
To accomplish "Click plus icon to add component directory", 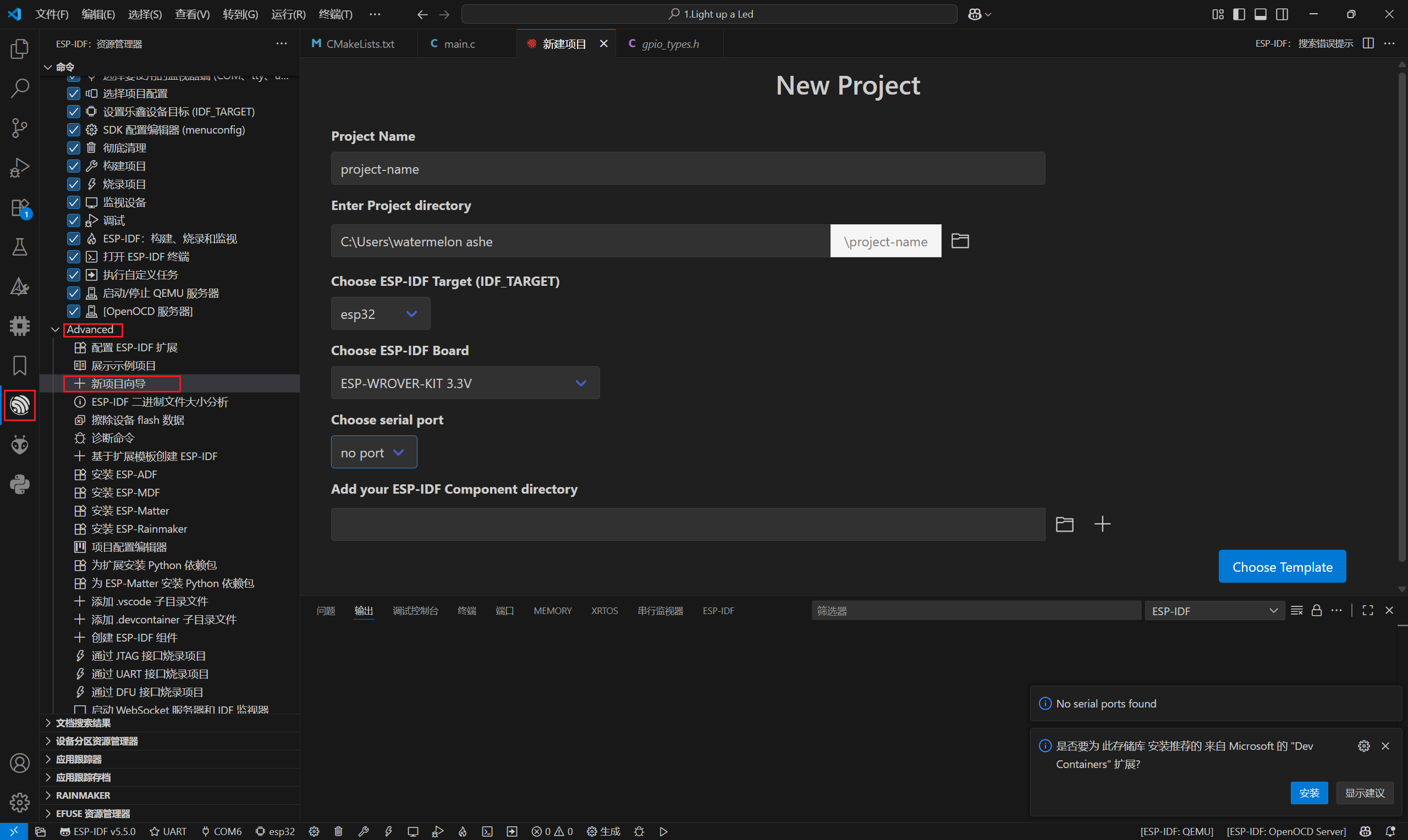I will [x=1102, y=524].
